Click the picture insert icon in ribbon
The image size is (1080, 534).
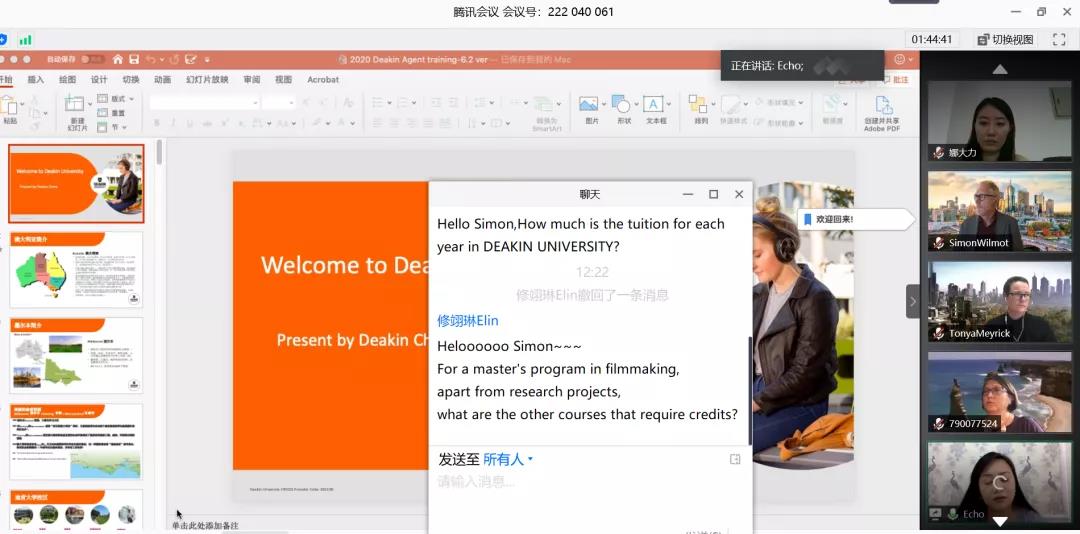point(590,105)
